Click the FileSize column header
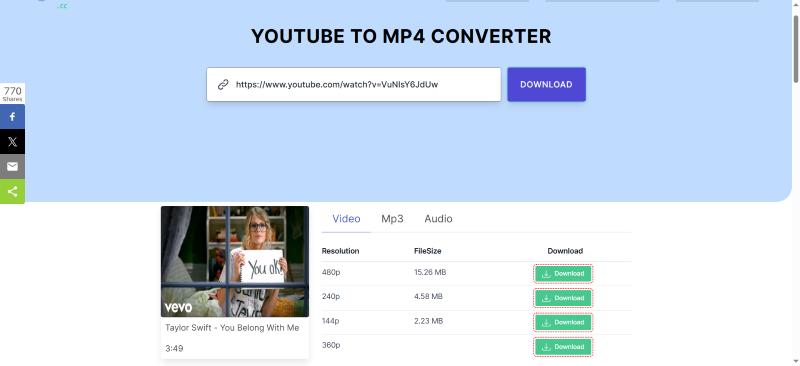Viewport: 800px width, 366px height. pos(428,251)
